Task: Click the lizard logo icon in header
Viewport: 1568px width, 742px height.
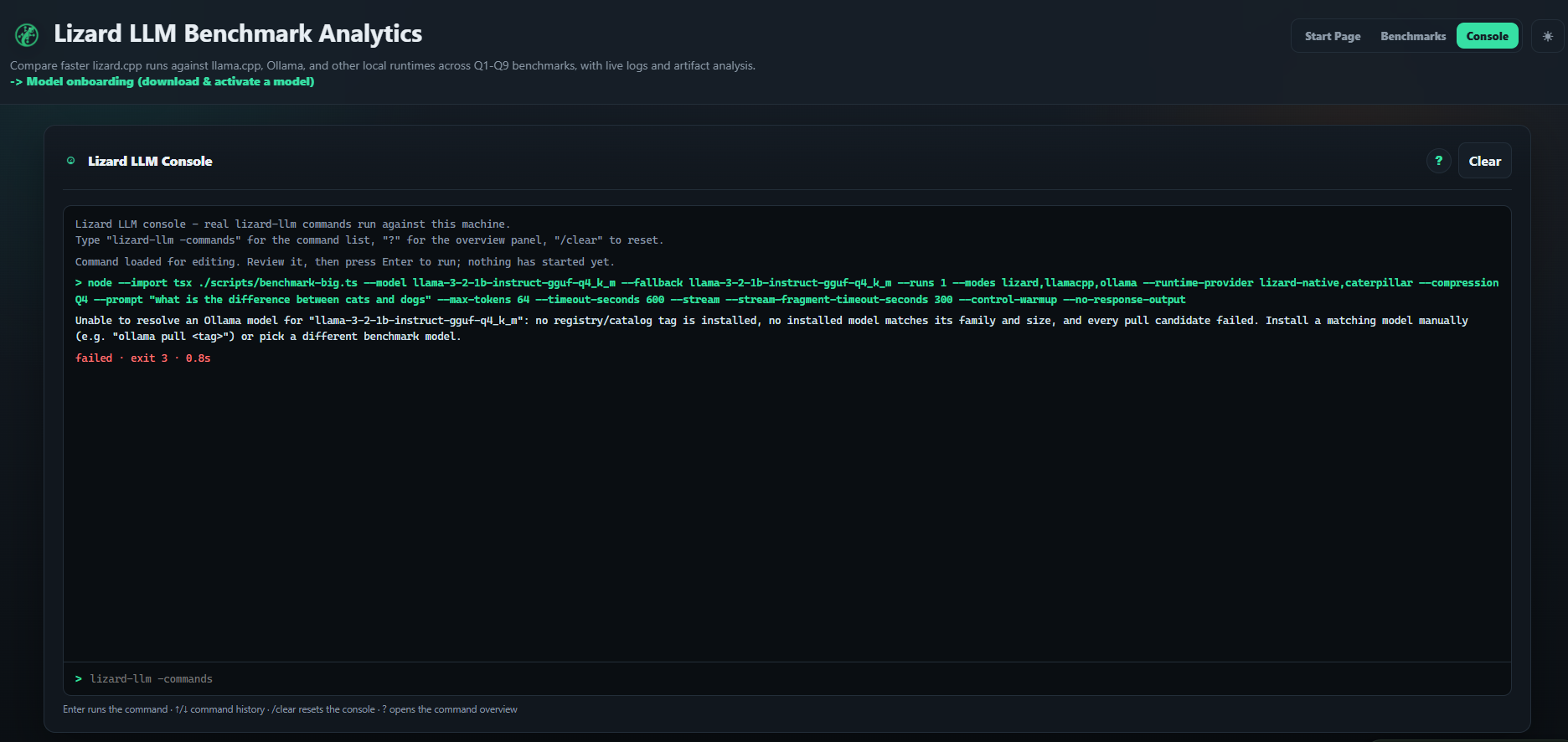Action: point(27,34)
